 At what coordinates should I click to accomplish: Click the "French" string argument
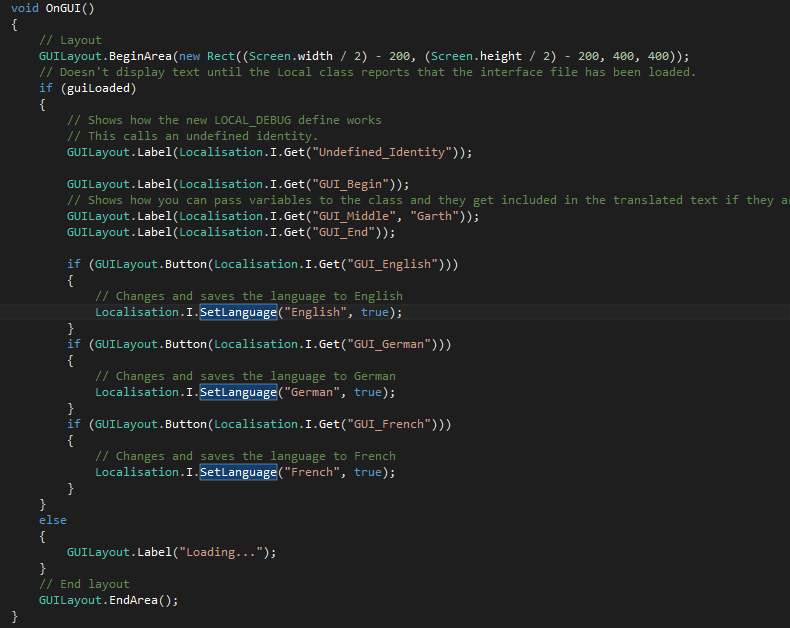[x=312, y=472]
